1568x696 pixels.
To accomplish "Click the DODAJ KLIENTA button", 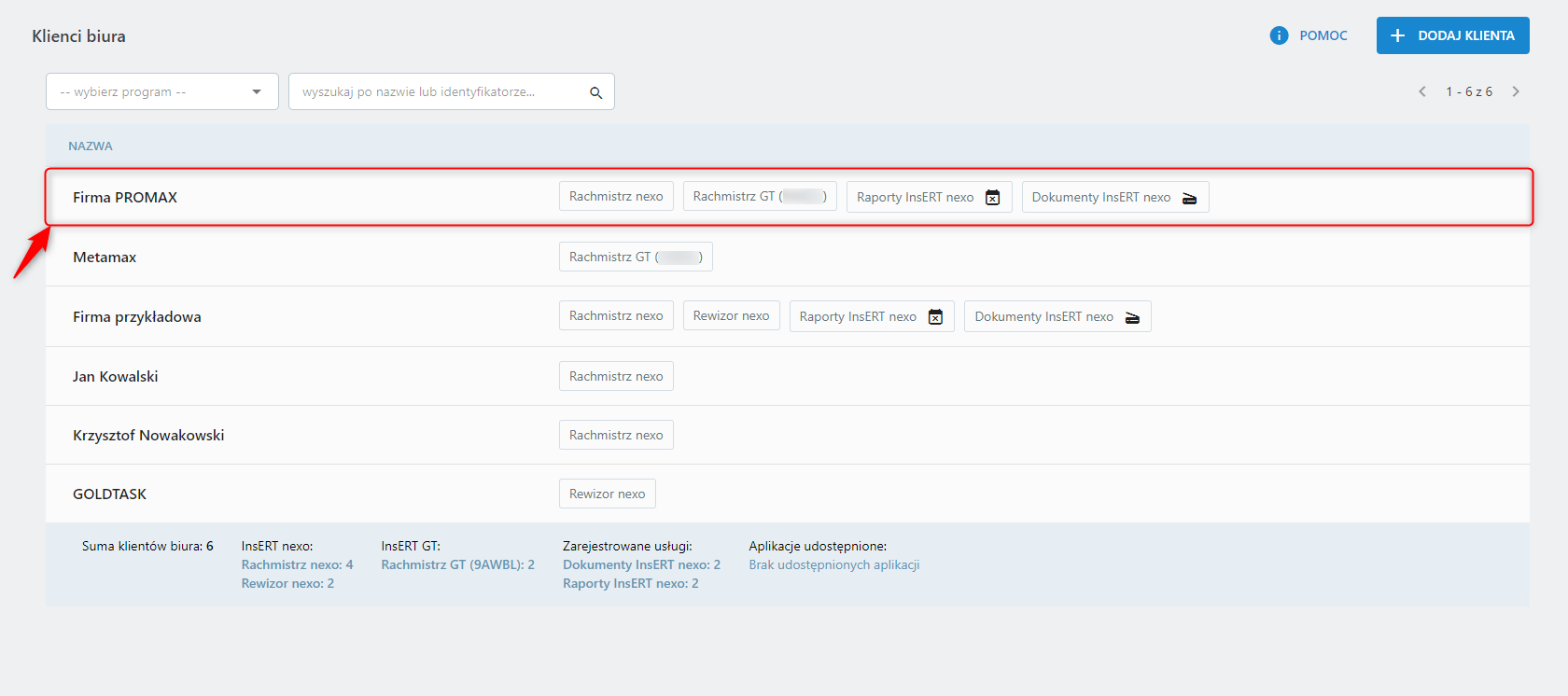I will pyautogui.click(x=1453, y=35).
